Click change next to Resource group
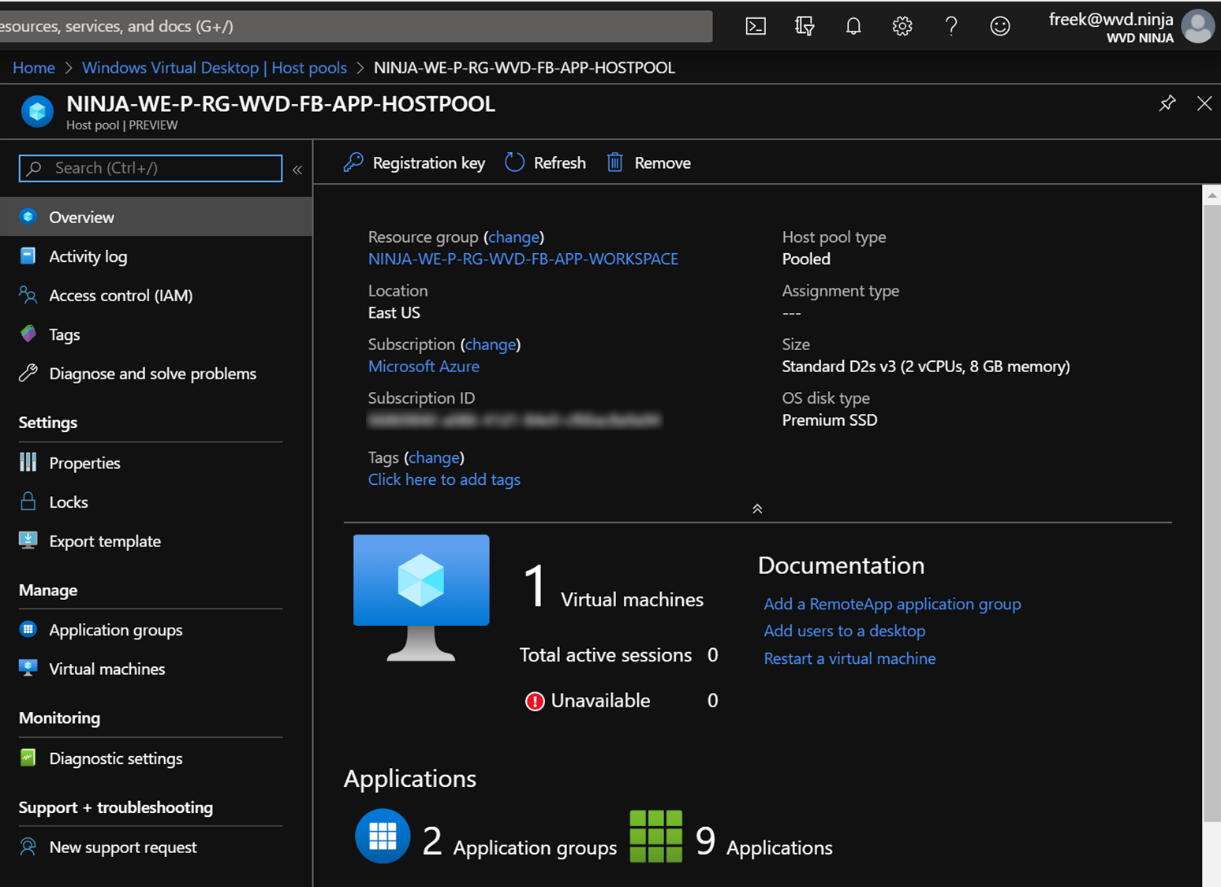The width and height of the screenshot is (1221, 887). click(514, 237)
